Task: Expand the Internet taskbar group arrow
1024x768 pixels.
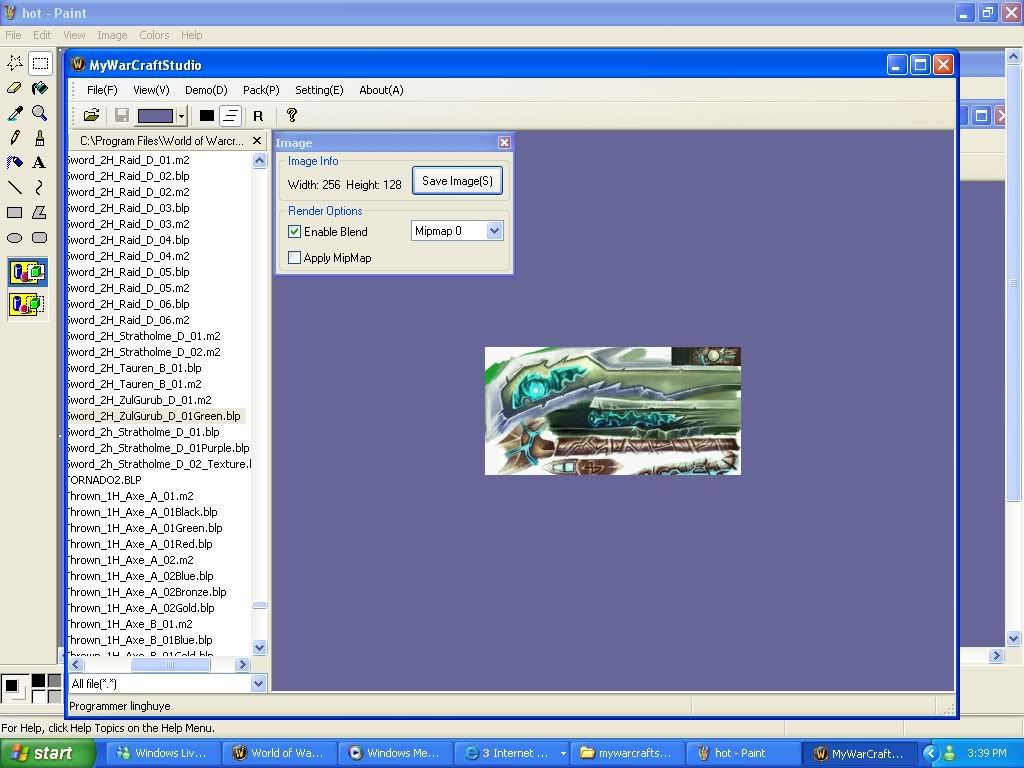Action: tap(563, 754)
